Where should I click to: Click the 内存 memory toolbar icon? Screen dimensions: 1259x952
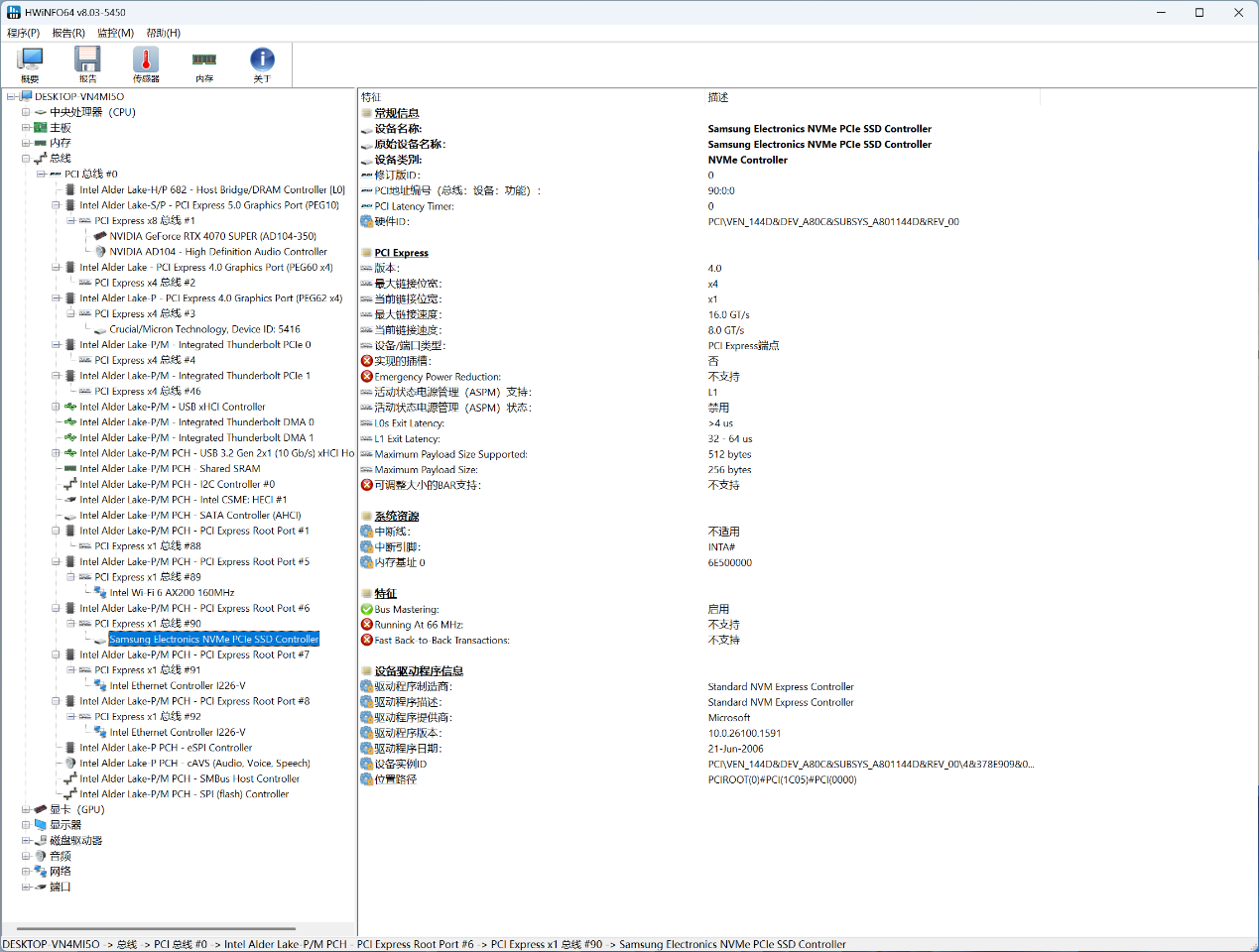(x=204, y=64)
